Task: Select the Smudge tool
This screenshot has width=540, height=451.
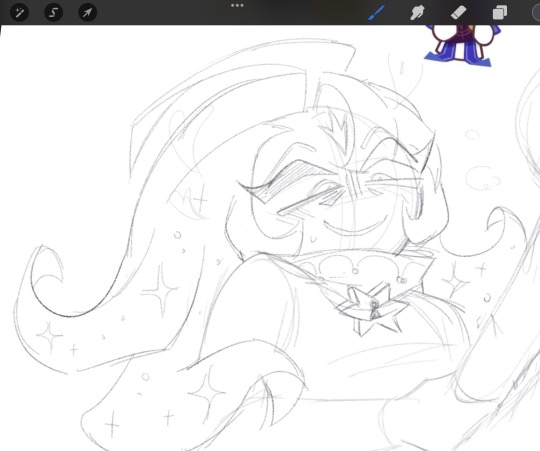Action: pos(417,13)
